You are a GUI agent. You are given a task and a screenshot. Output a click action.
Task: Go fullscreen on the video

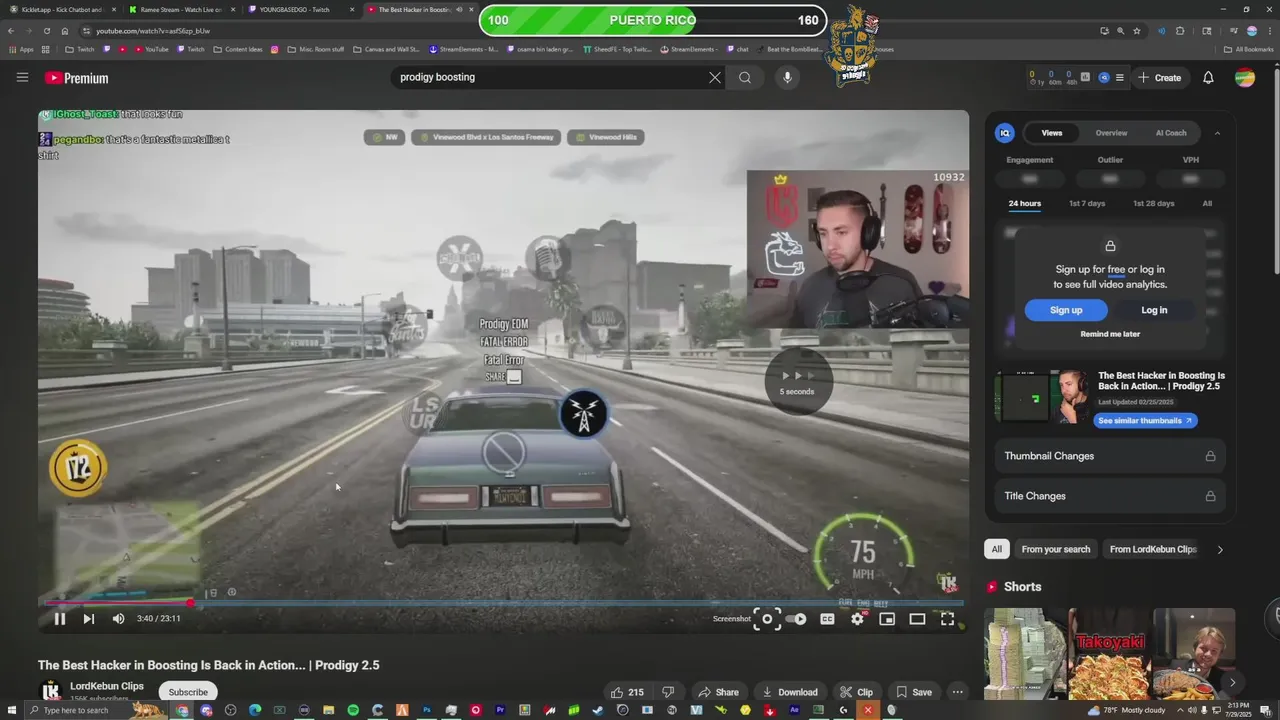948,619
